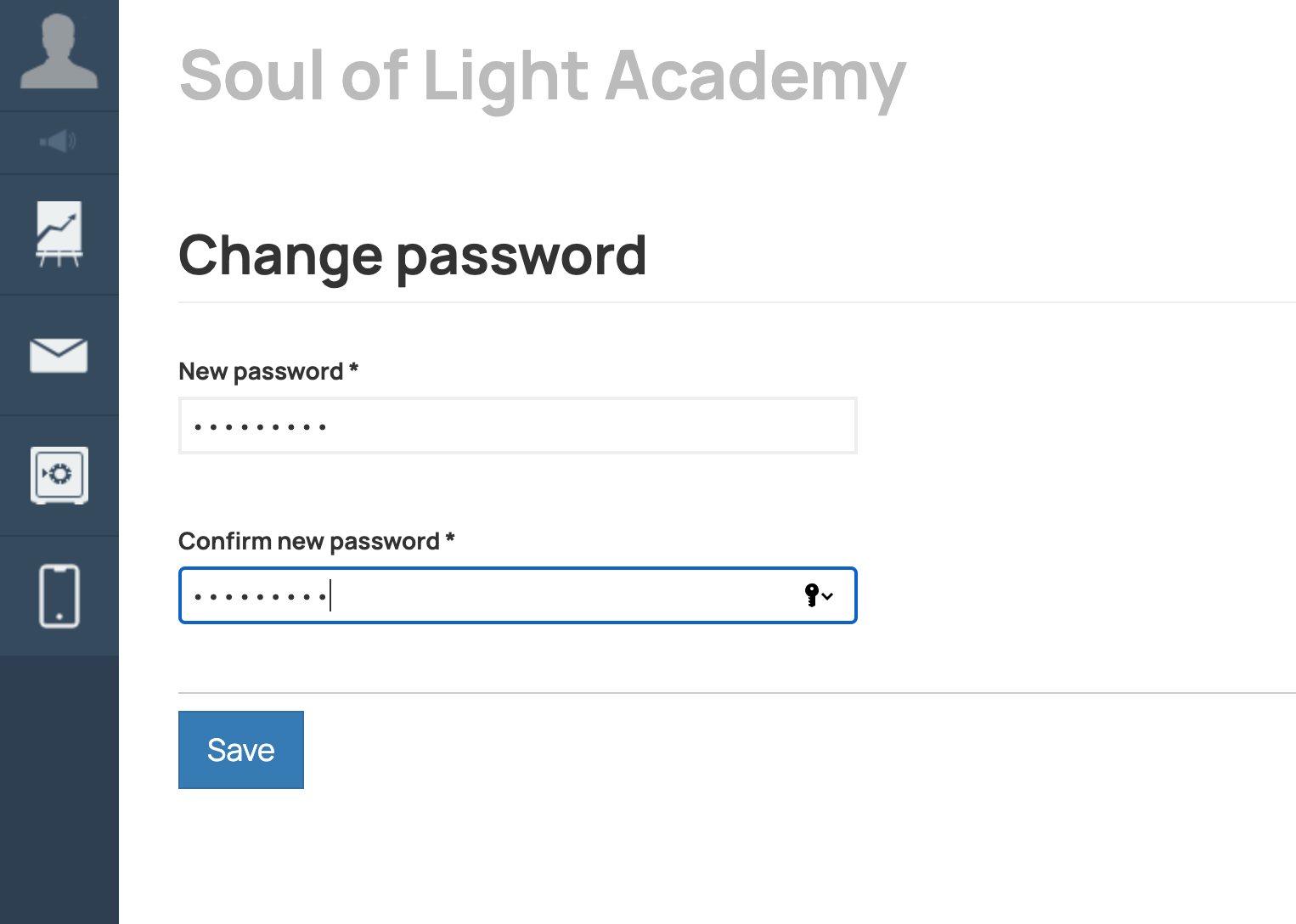
Task: Focus the New password input field
Action: [517, 425]
